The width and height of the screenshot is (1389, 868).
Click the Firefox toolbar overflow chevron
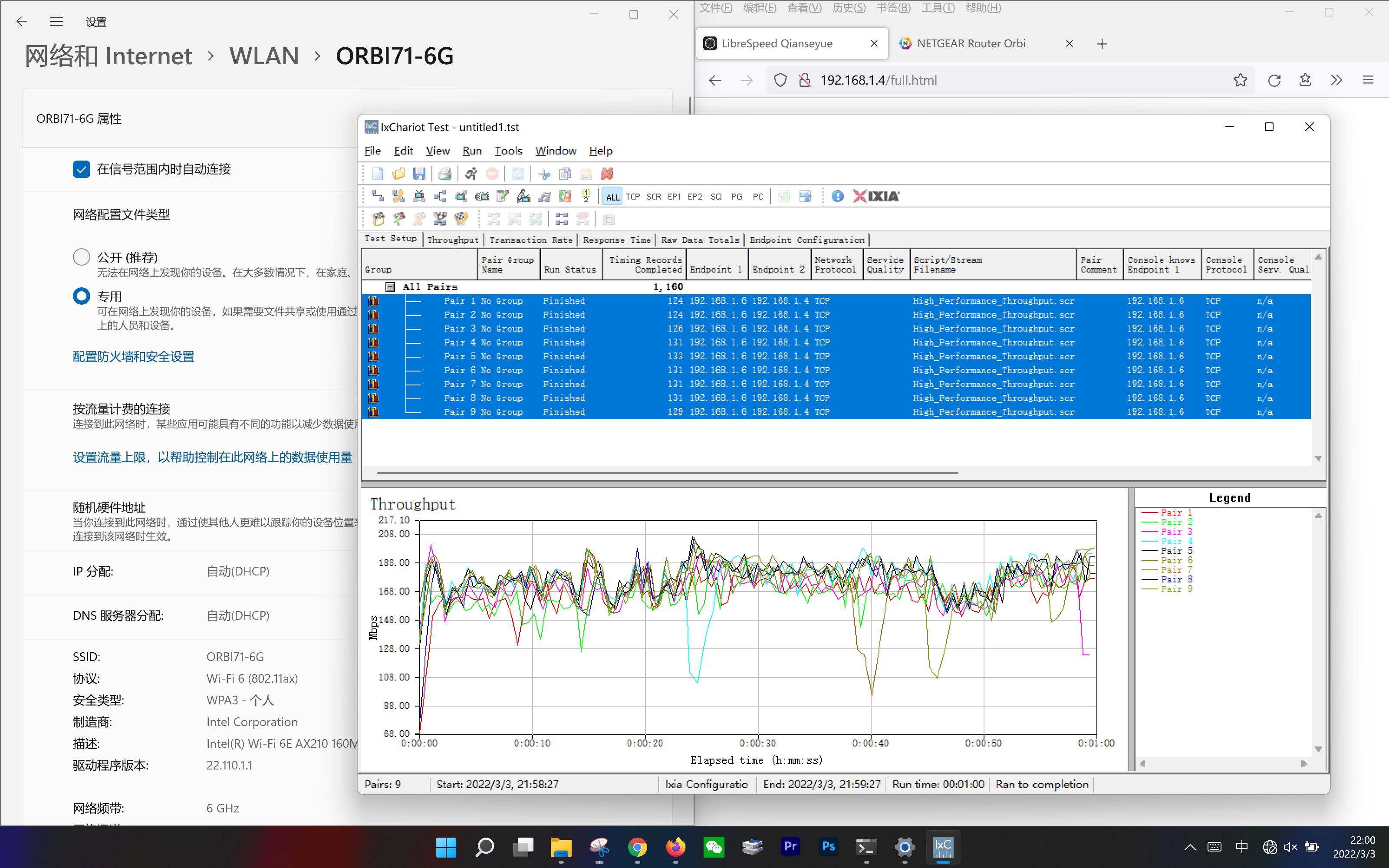click(x=1337, y=80)
